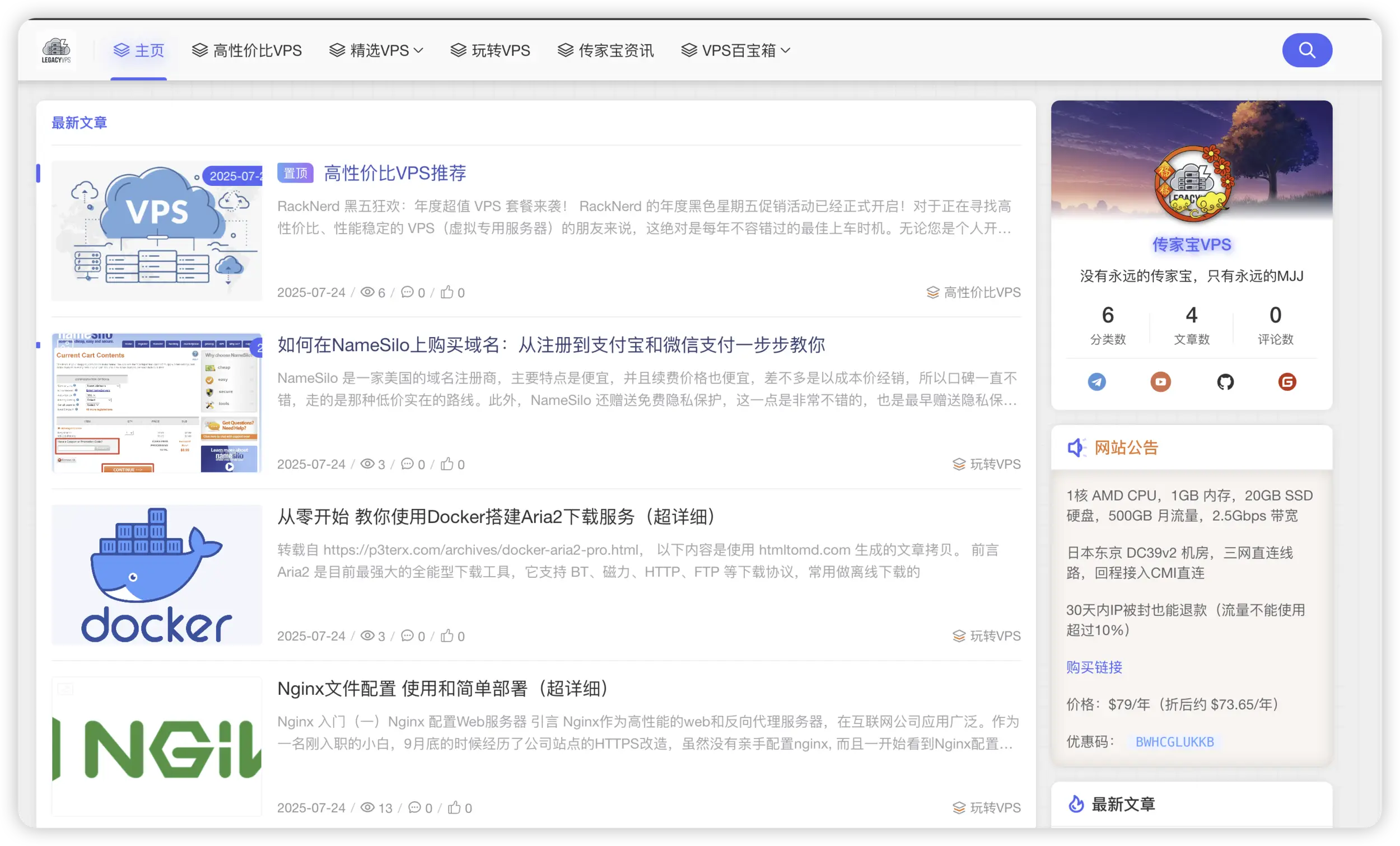Screen dimensions: 1400x846
Task: Open the NameSilo domain purchase article title
Action: coord(551,344)
